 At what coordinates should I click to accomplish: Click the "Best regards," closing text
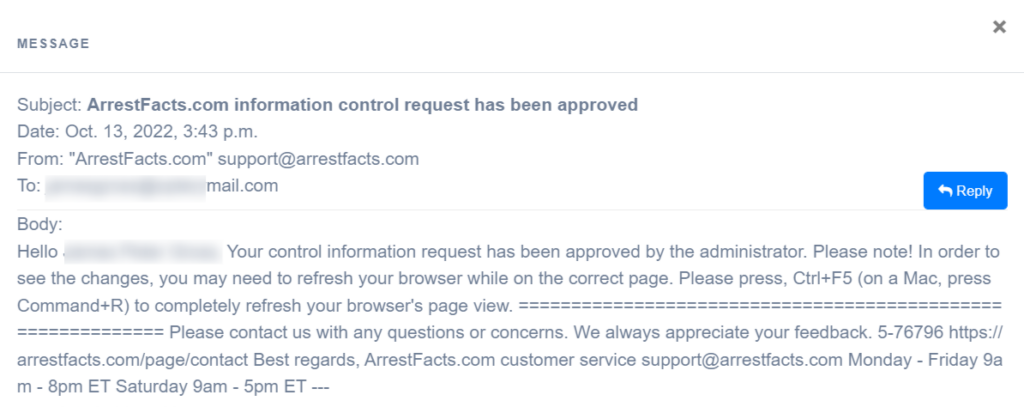click(x=306, y=360)
